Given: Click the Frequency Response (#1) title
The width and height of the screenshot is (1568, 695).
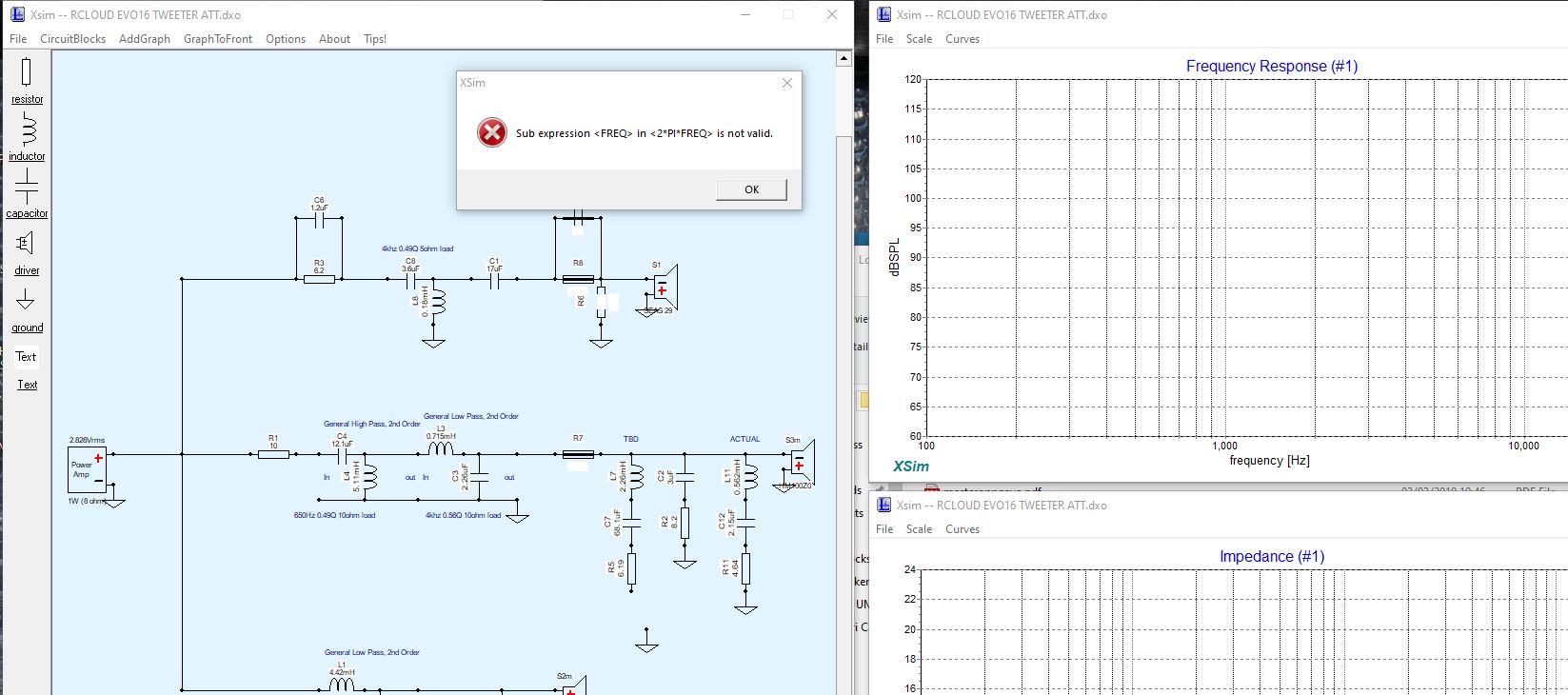Looking at the screenshot, I should point(1272,66).
